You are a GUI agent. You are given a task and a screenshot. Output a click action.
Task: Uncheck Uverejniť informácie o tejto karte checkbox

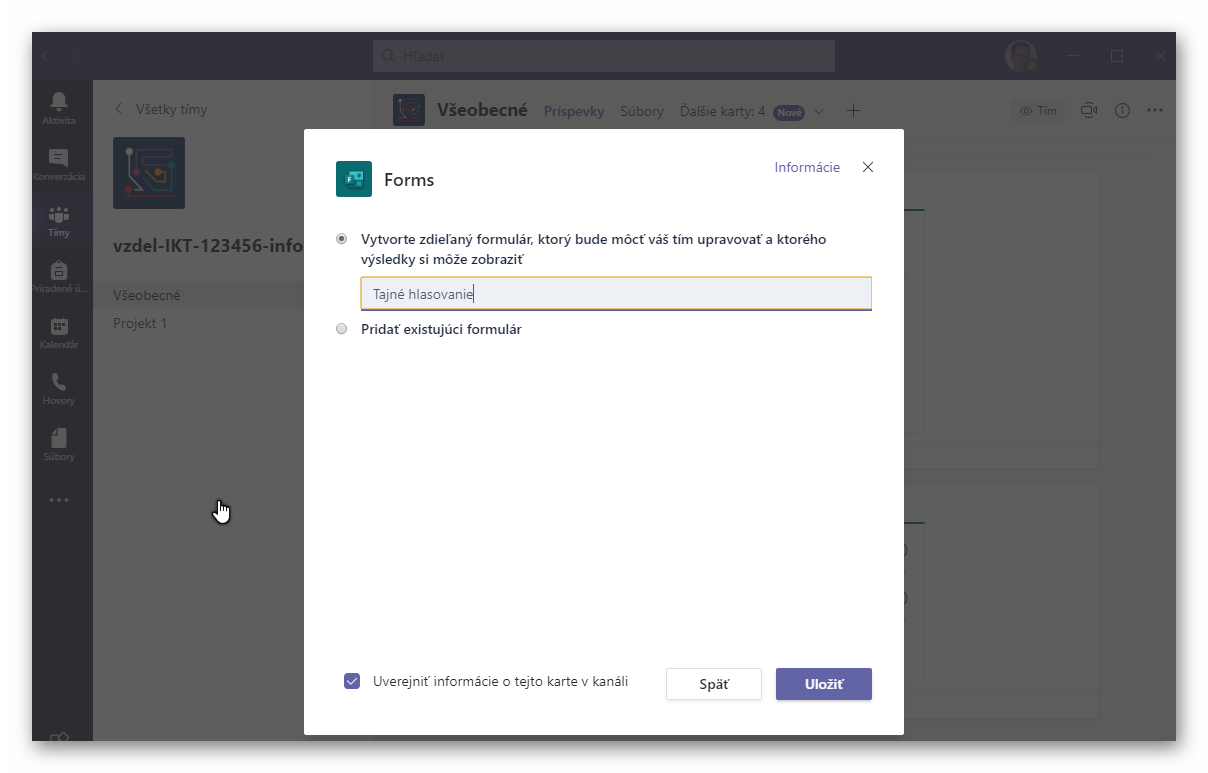(352, 682)
